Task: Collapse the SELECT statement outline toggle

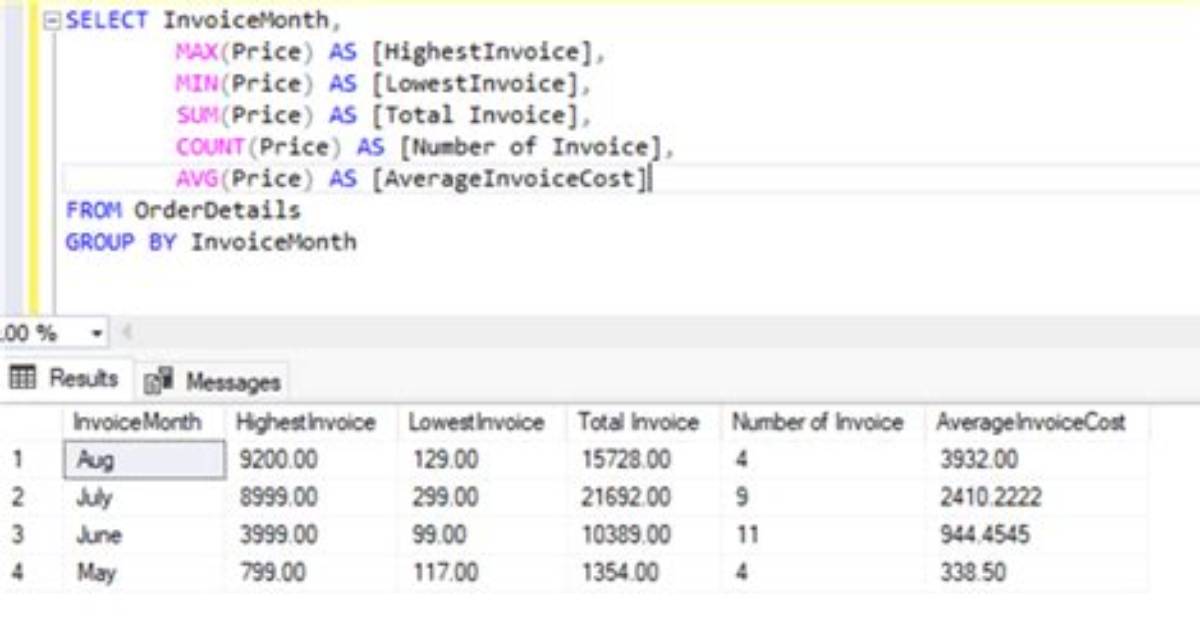Action: tap(53, 20)
